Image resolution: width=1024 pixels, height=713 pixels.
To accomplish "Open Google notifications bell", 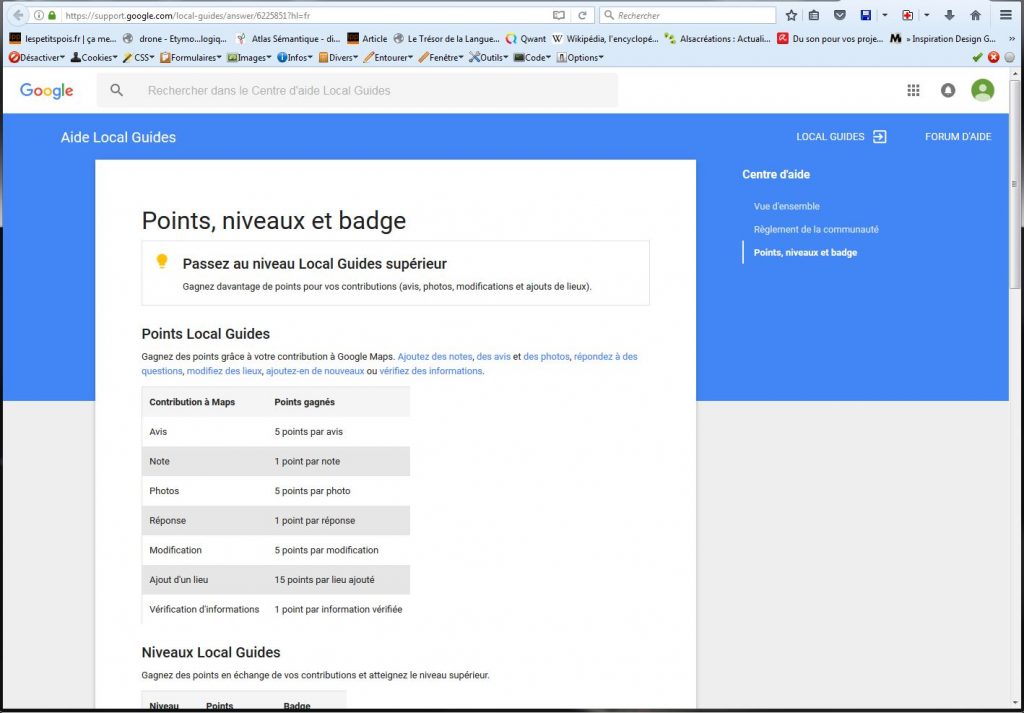I will [948, 90].
